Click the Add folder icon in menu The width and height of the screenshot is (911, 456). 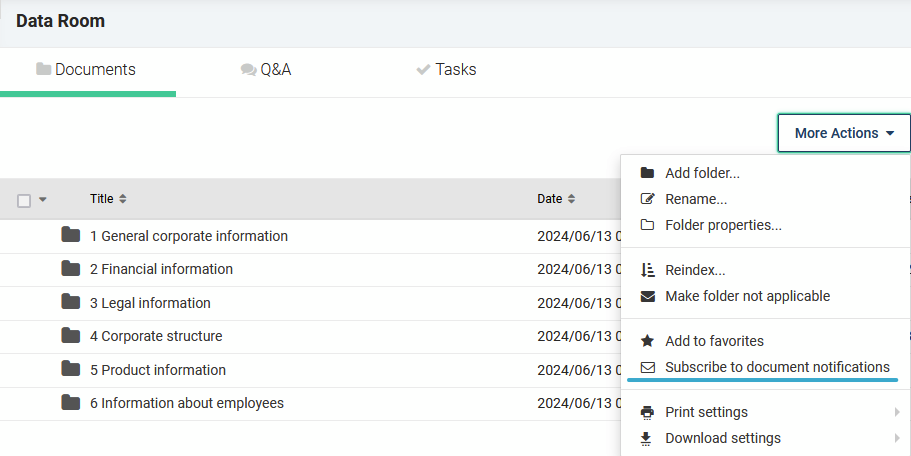pos(647,173)
